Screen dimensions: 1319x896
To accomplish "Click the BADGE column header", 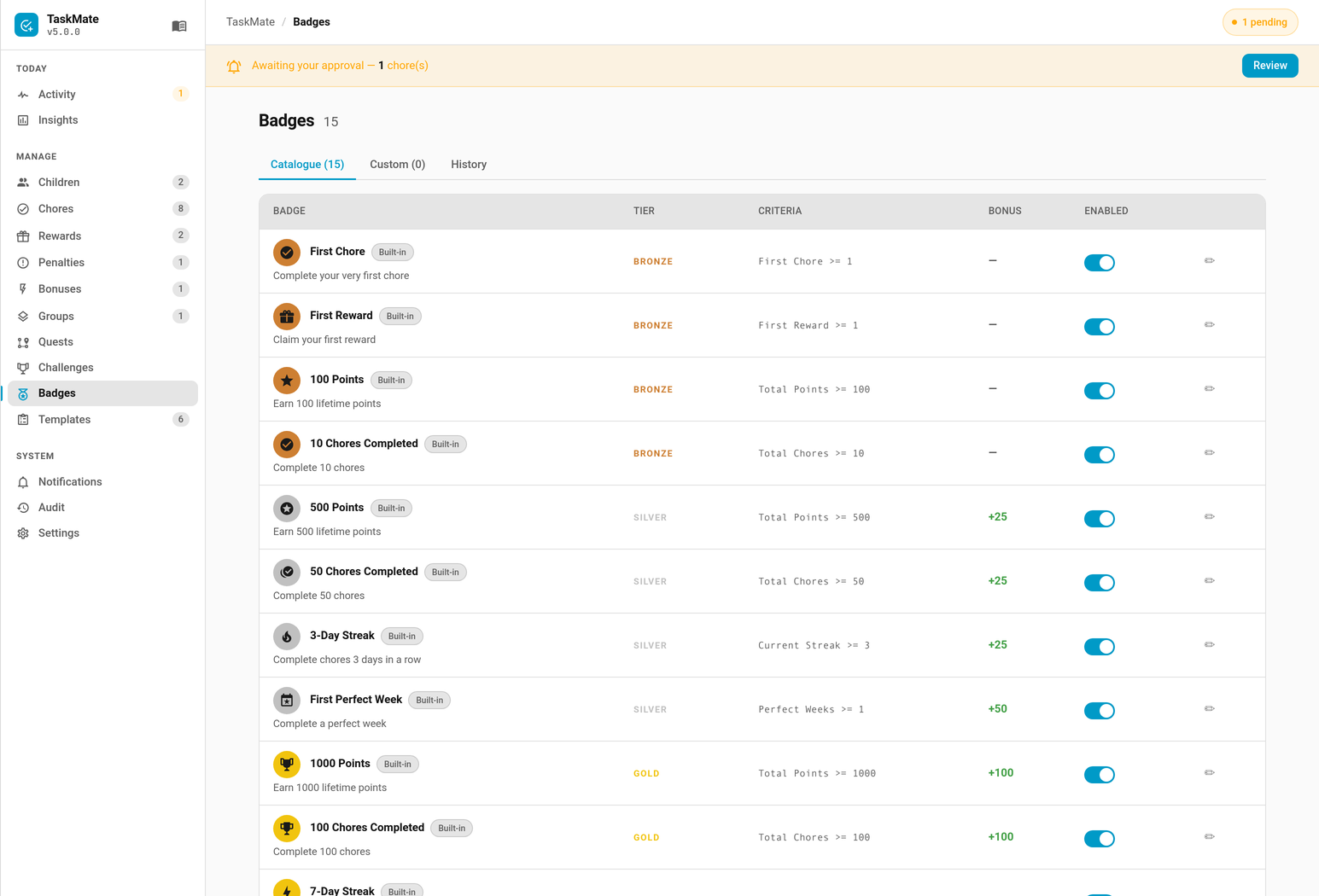I will 289,211.
